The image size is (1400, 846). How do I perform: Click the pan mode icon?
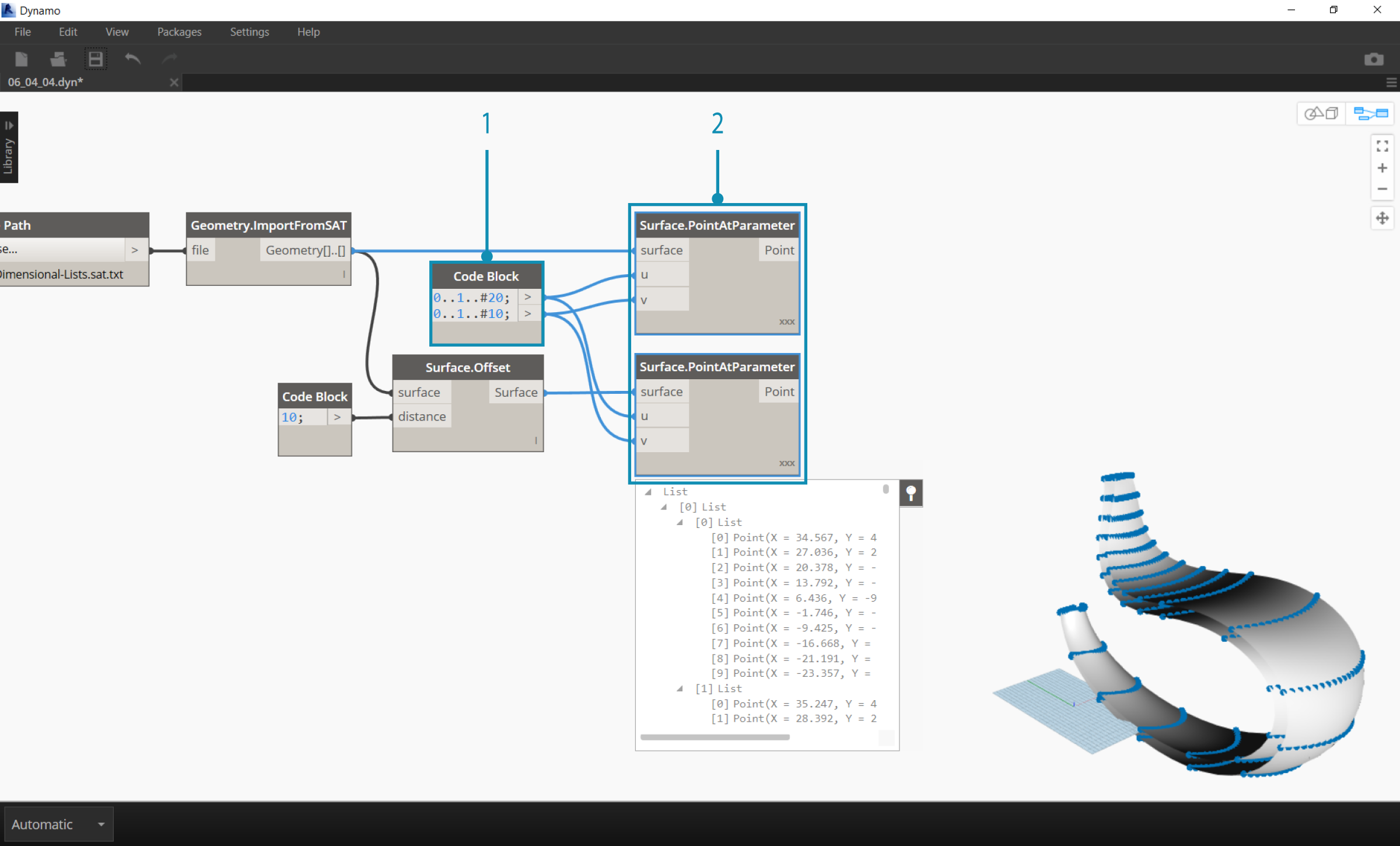(x=1382, y=218)
